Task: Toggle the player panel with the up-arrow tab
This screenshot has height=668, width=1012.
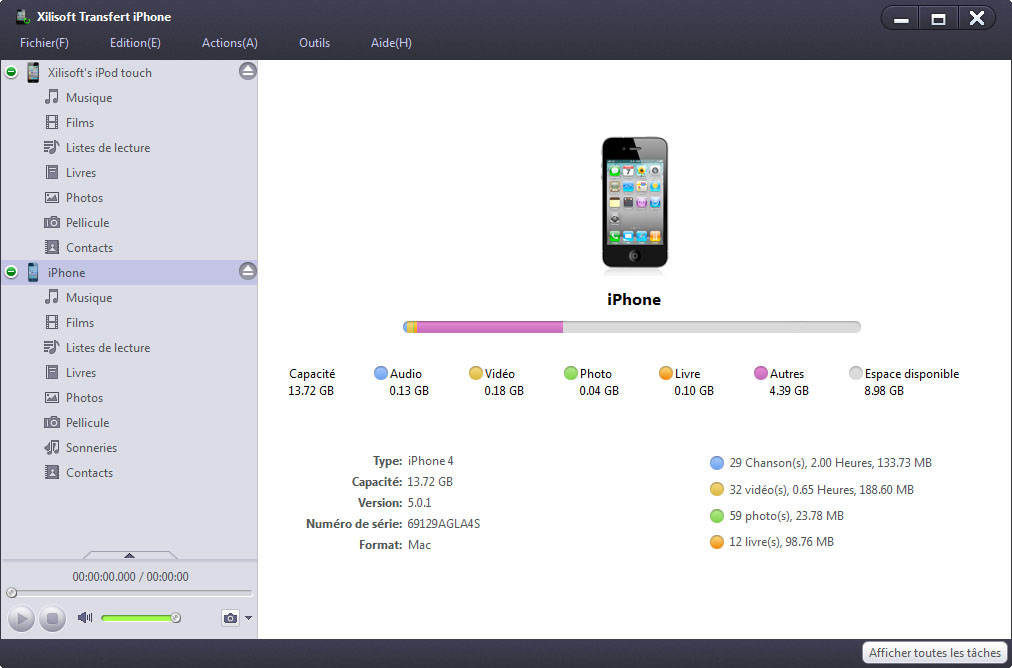Action: [129, 555]
